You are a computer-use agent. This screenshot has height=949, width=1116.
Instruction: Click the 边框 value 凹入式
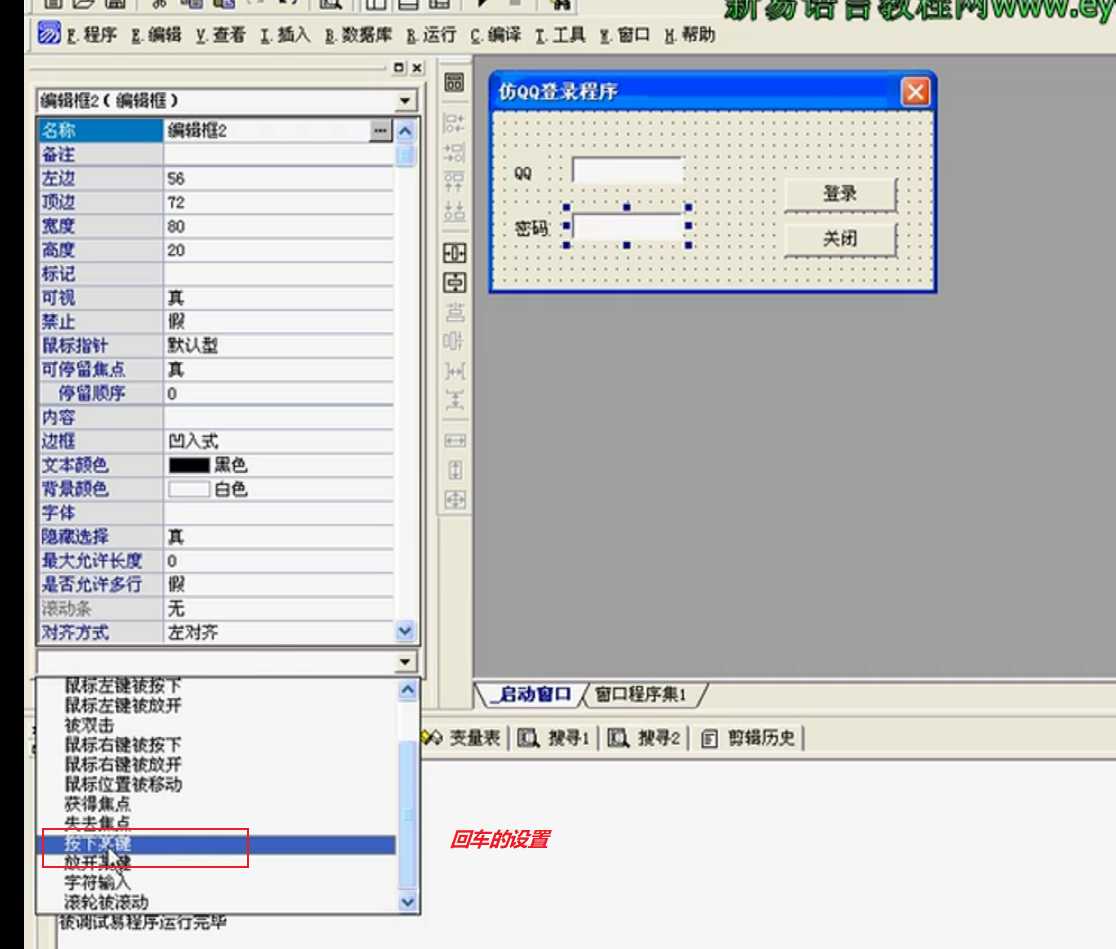193,441
